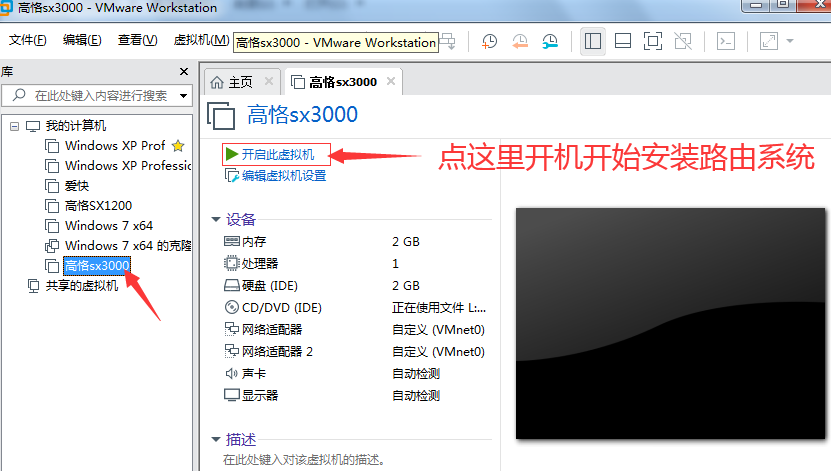Select Windows XP Professic VM entry

tap(128, 166)
